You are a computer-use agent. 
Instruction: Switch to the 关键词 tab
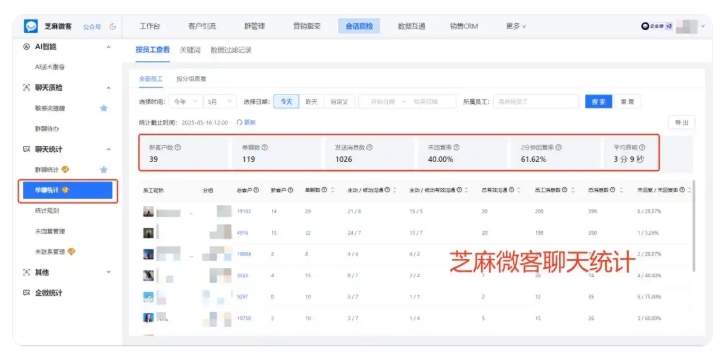(190, 50)
